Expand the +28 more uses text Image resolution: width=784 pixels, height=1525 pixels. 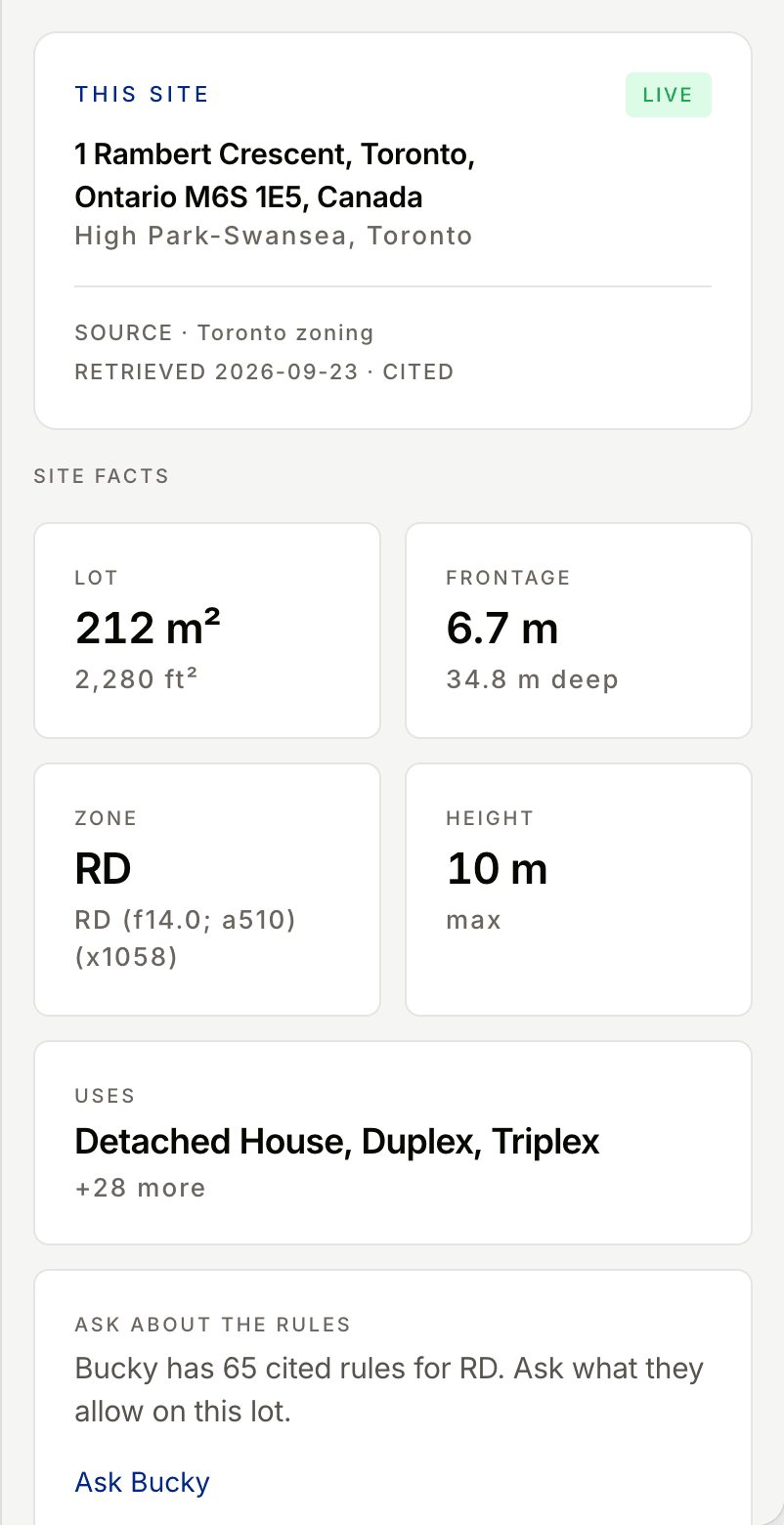141,1188
